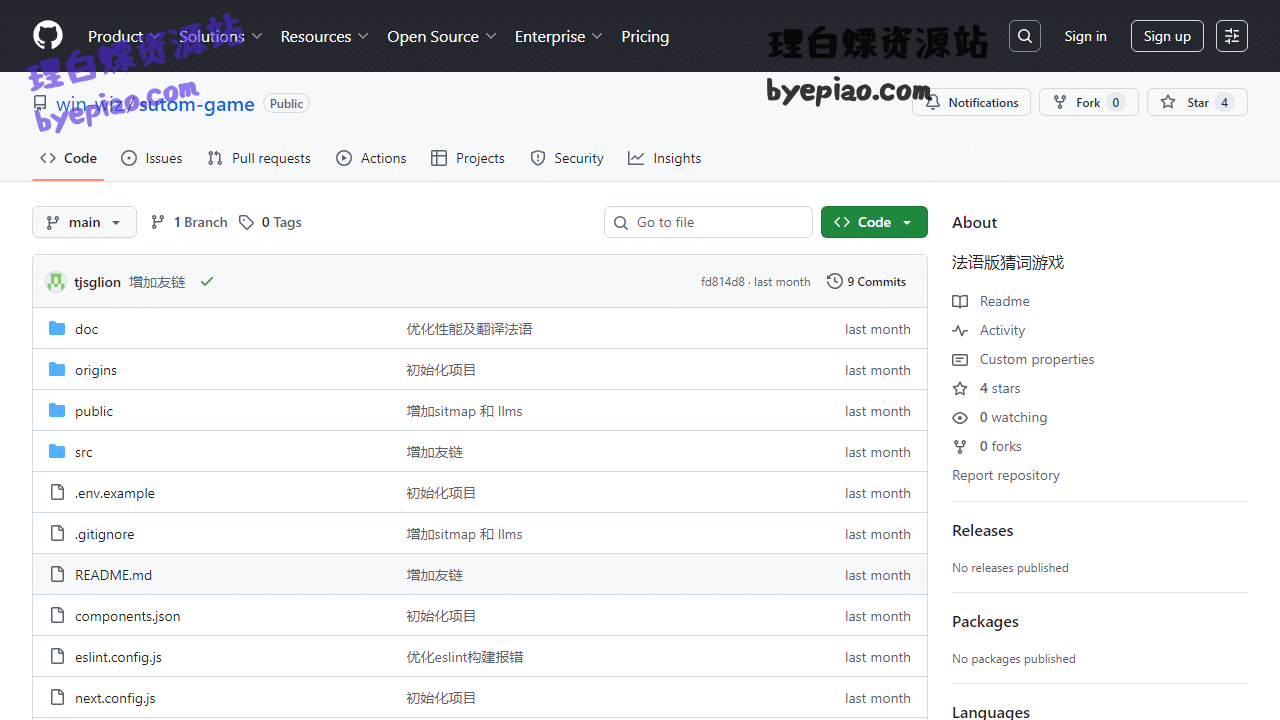Expand the Product menu
Screen dimensions: 1280x720
click(124, 36)
